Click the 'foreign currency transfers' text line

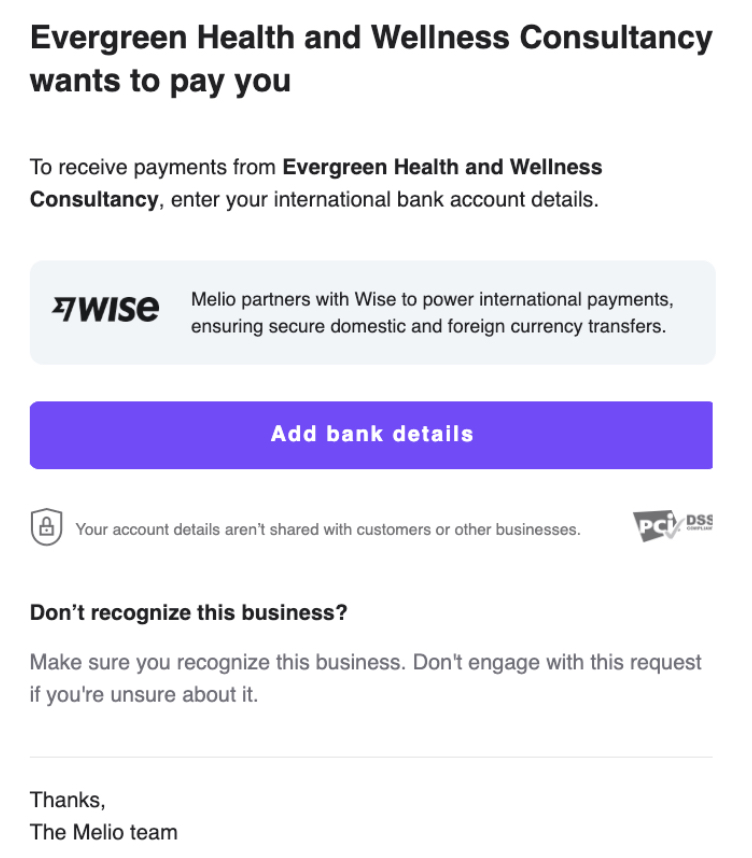pos(429,326)
